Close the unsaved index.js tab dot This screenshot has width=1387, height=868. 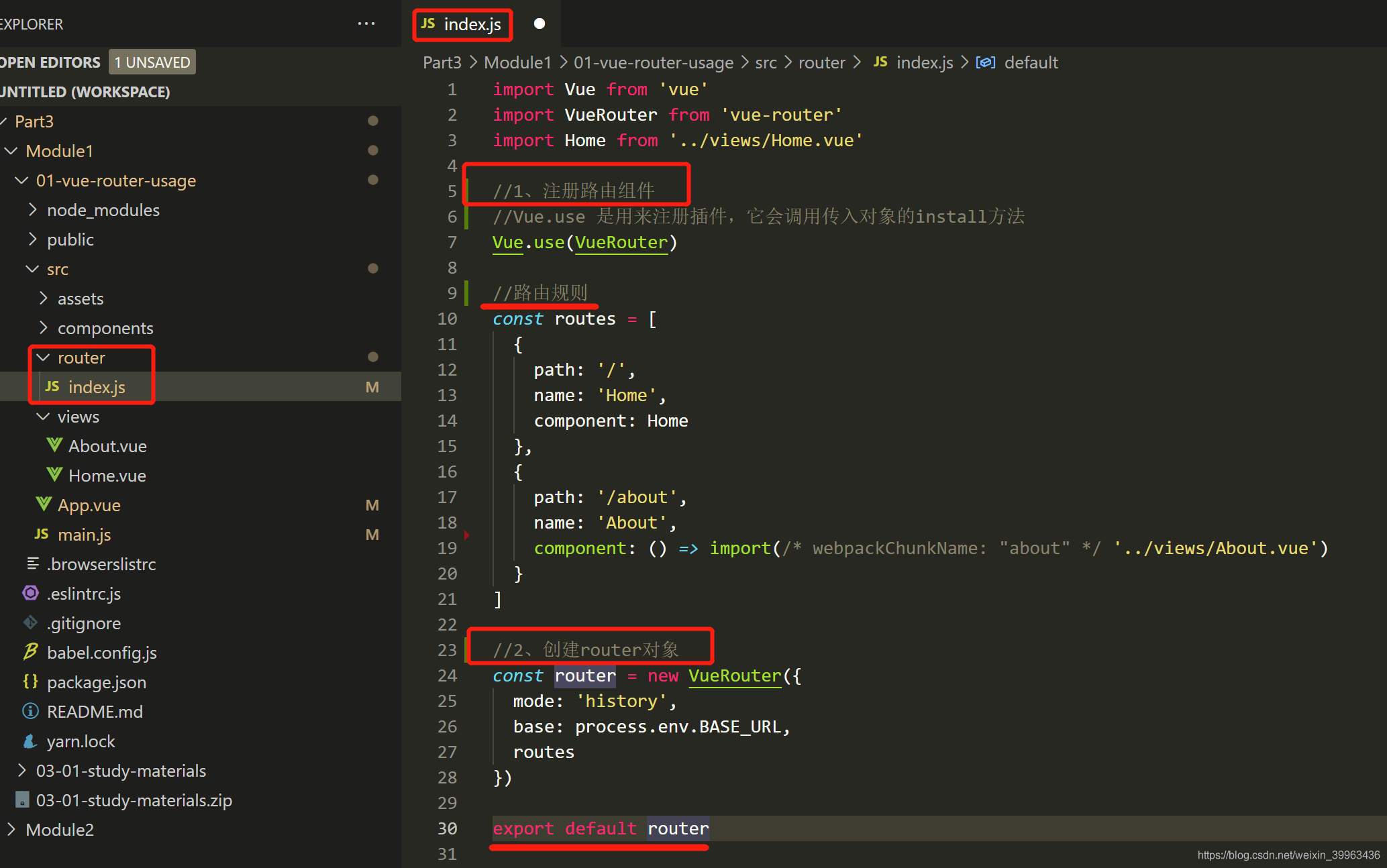540,23
